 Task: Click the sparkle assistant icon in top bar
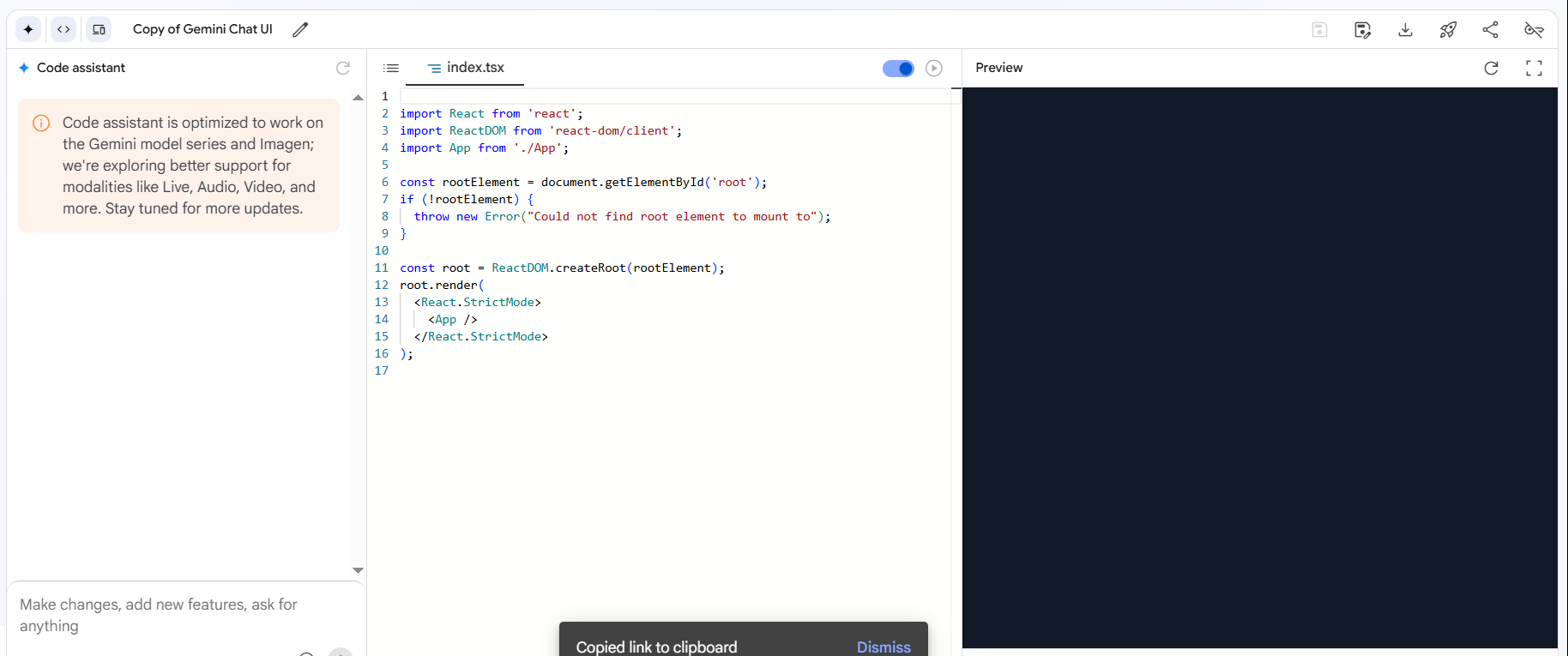coord(28,29)
